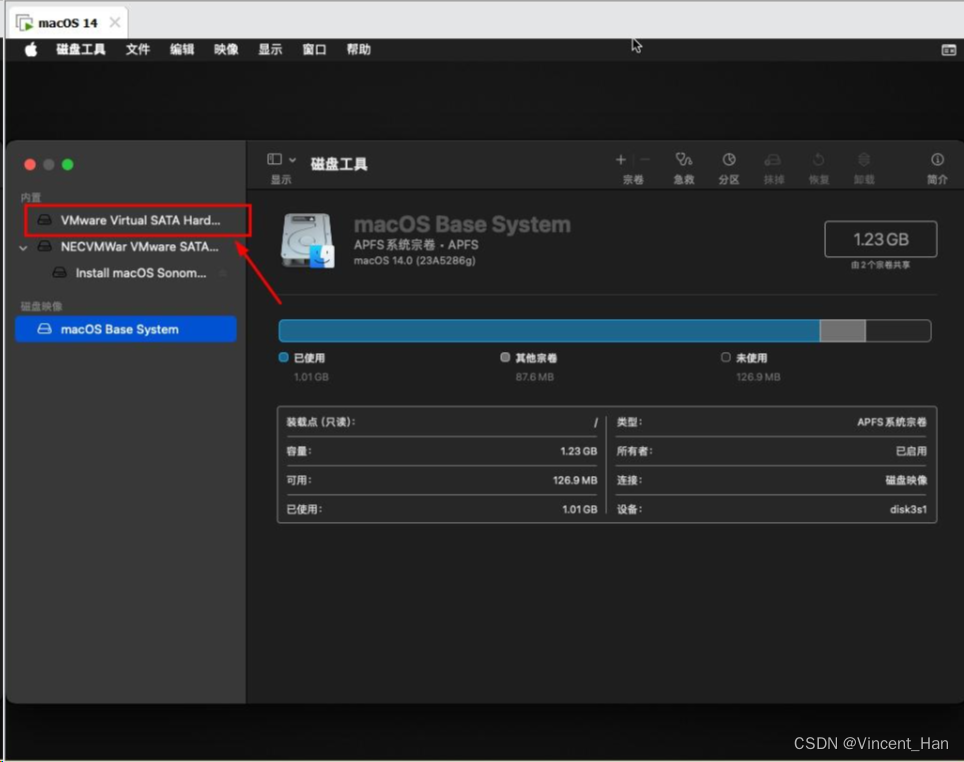Click the green zoom window button
This screenshot has width=964, height=762.
[68, 165]
